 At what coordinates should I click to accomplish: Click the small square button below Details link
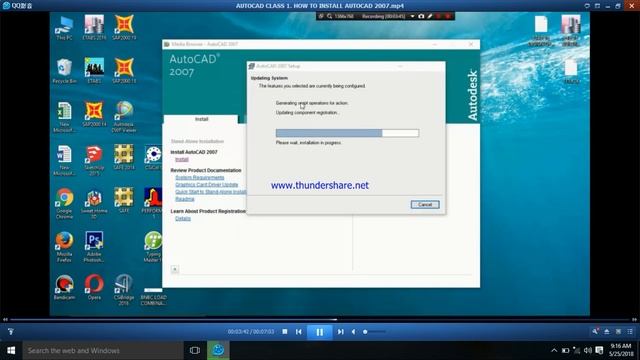(x=175, y=269)
